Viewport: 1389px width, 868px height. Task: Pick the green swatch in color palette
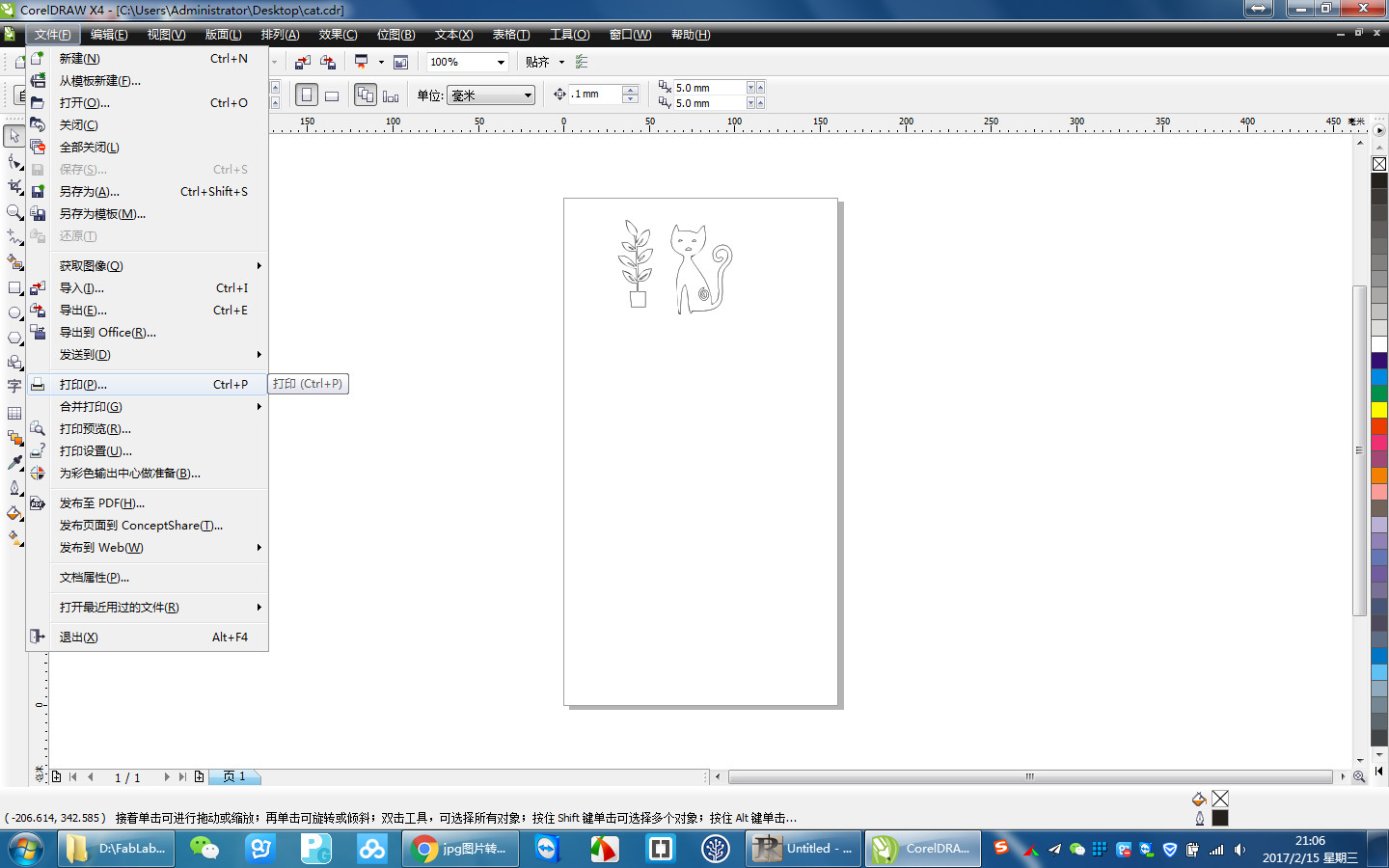click(1379, 393)
